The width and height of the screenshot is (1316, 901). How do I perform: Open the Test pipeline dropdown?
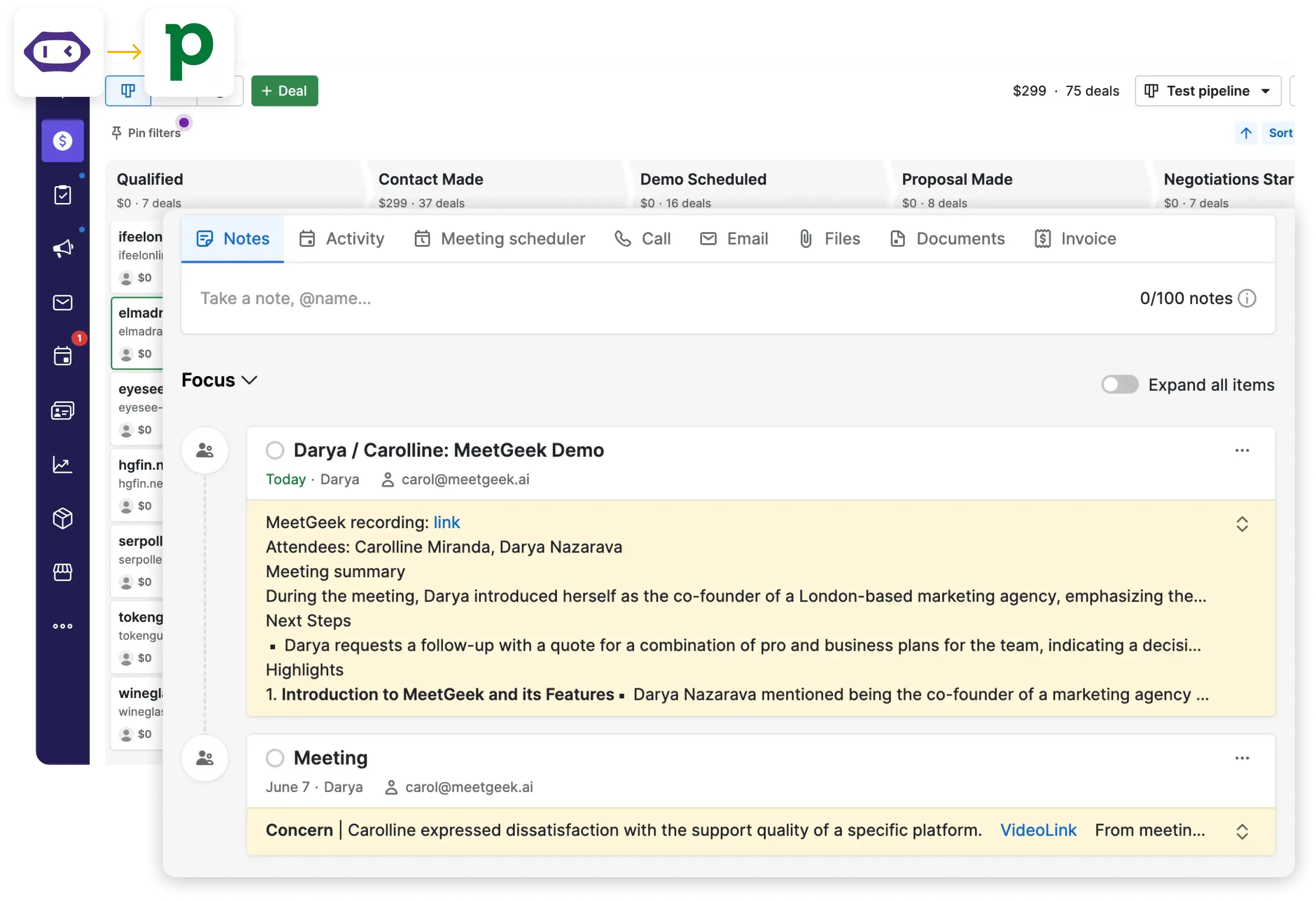pyautogui.click(x=1208, y=91)
